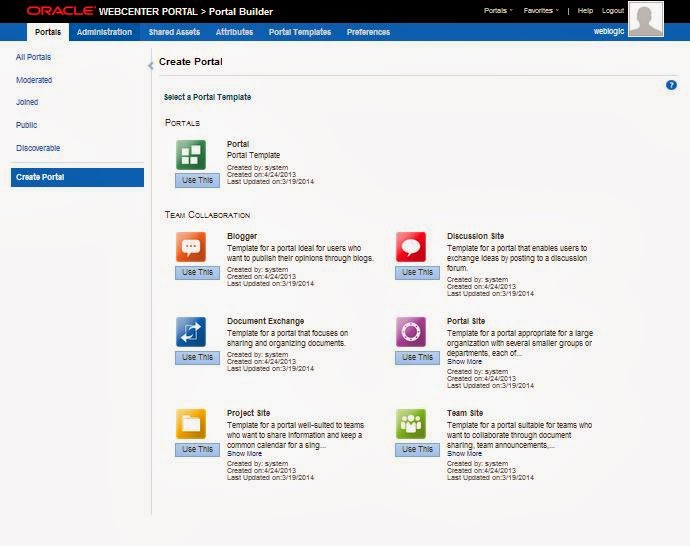Click the Team Site template title
The image size is (690, 546).
pos(465,413)
